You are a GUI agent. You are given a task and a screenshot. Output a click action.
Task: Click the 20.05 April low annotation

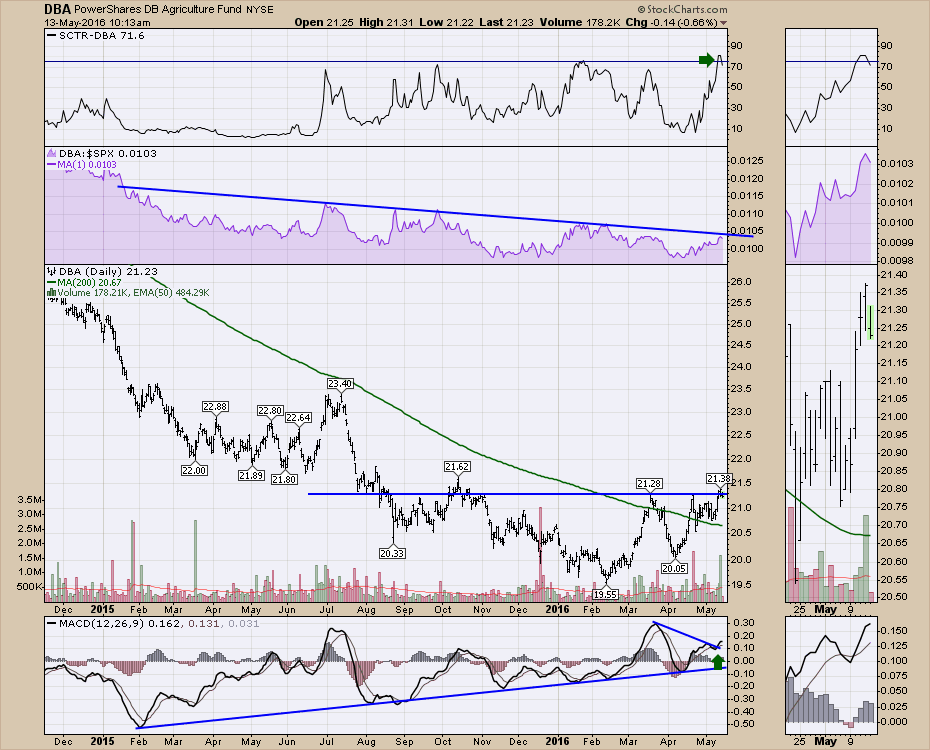click(x=674, y=568)
